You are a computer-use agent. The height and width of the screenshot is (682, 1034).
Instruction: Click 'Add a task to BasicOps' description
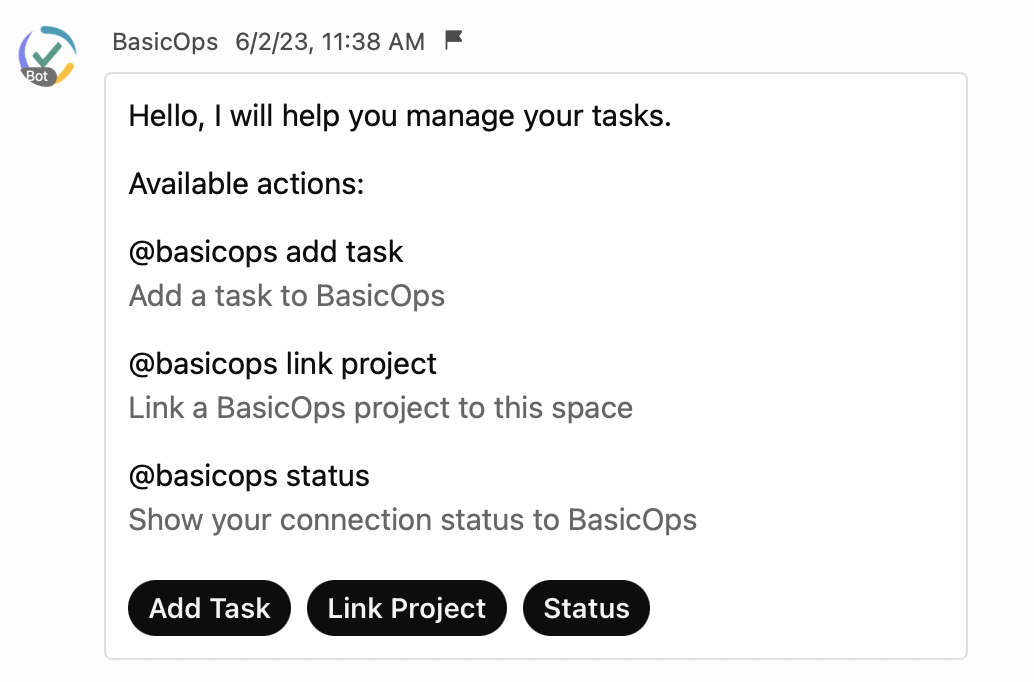coord(287,295)
